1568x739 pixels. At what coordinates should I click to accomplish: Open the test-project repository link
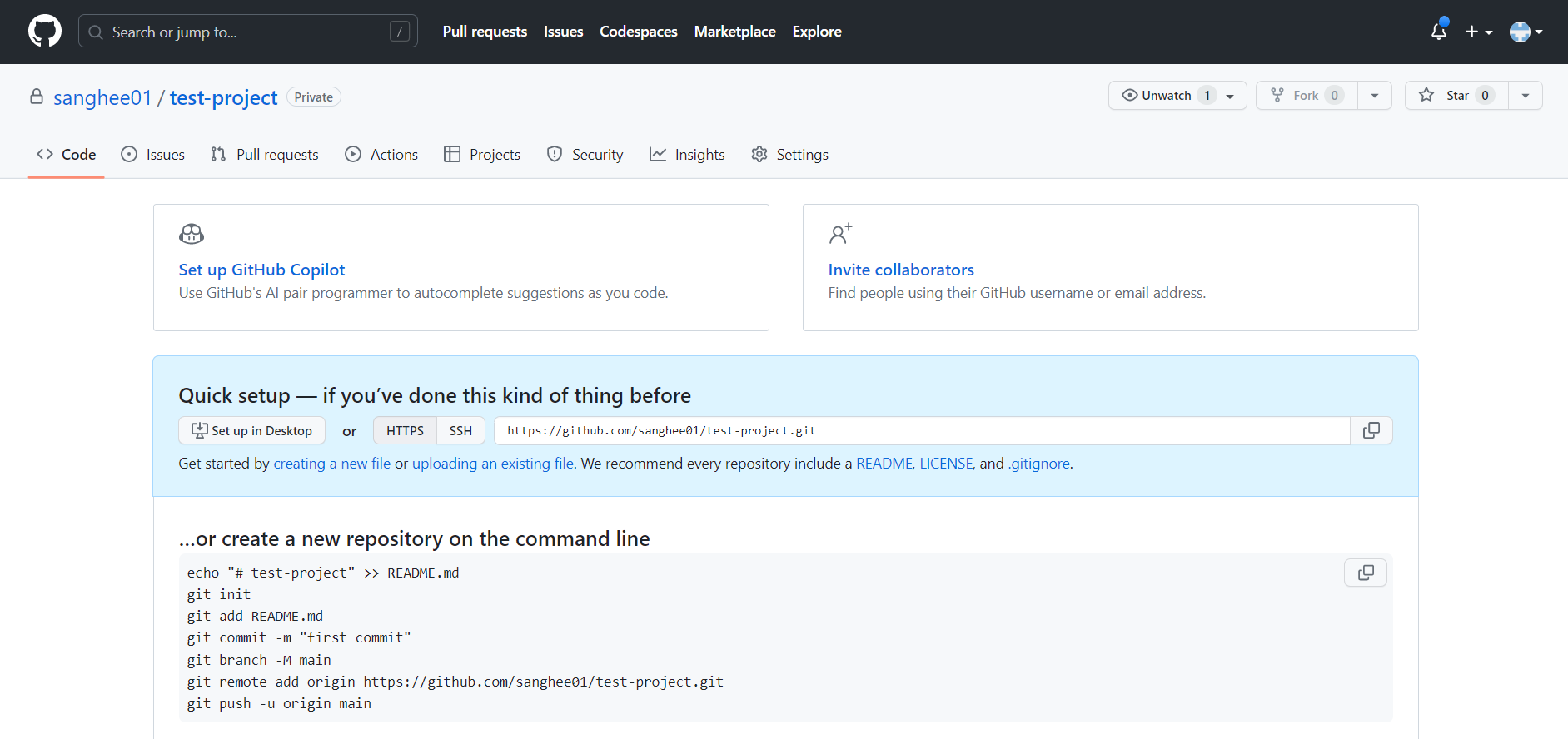click(x=223, y=97)
